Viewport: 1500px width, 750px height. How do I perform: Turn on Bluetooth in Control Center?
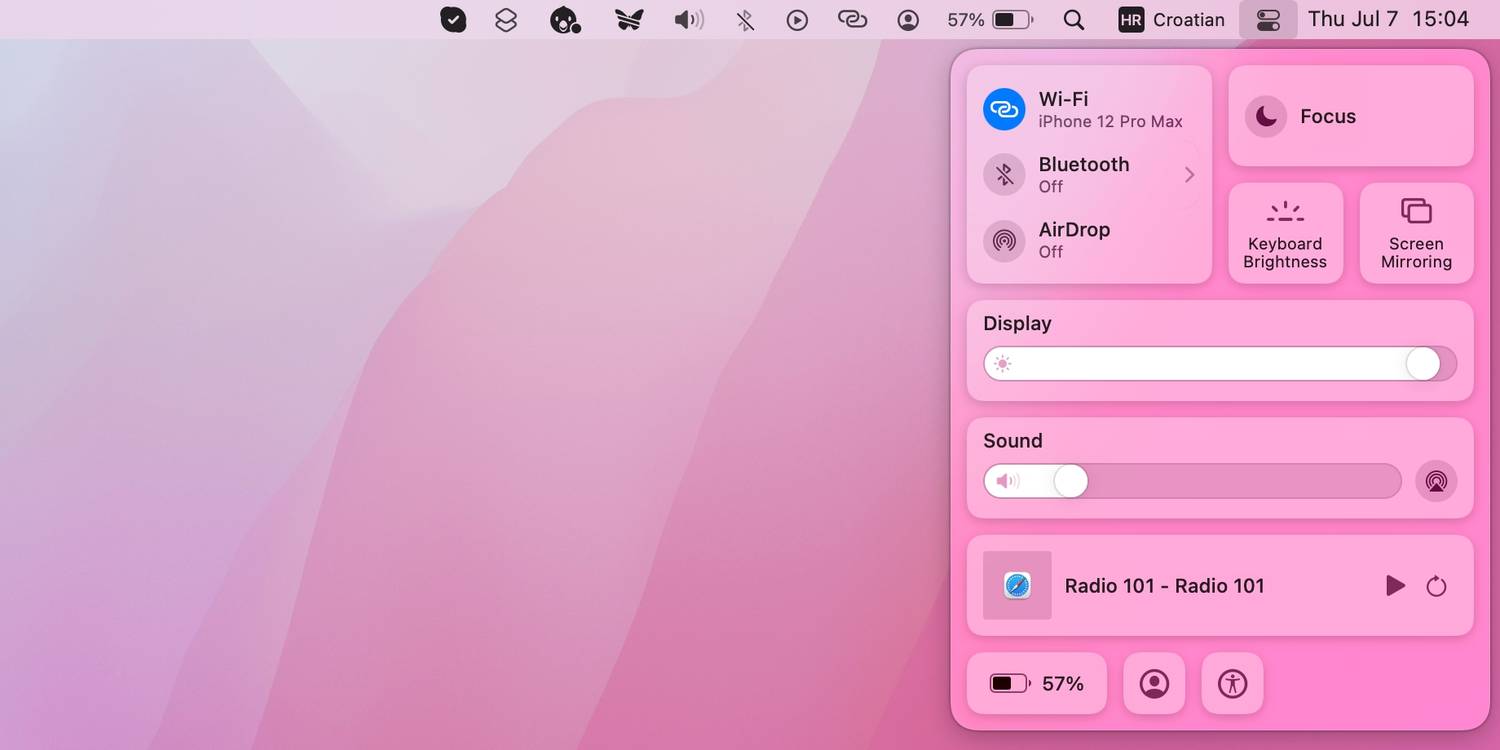(x=1004, y=175)
